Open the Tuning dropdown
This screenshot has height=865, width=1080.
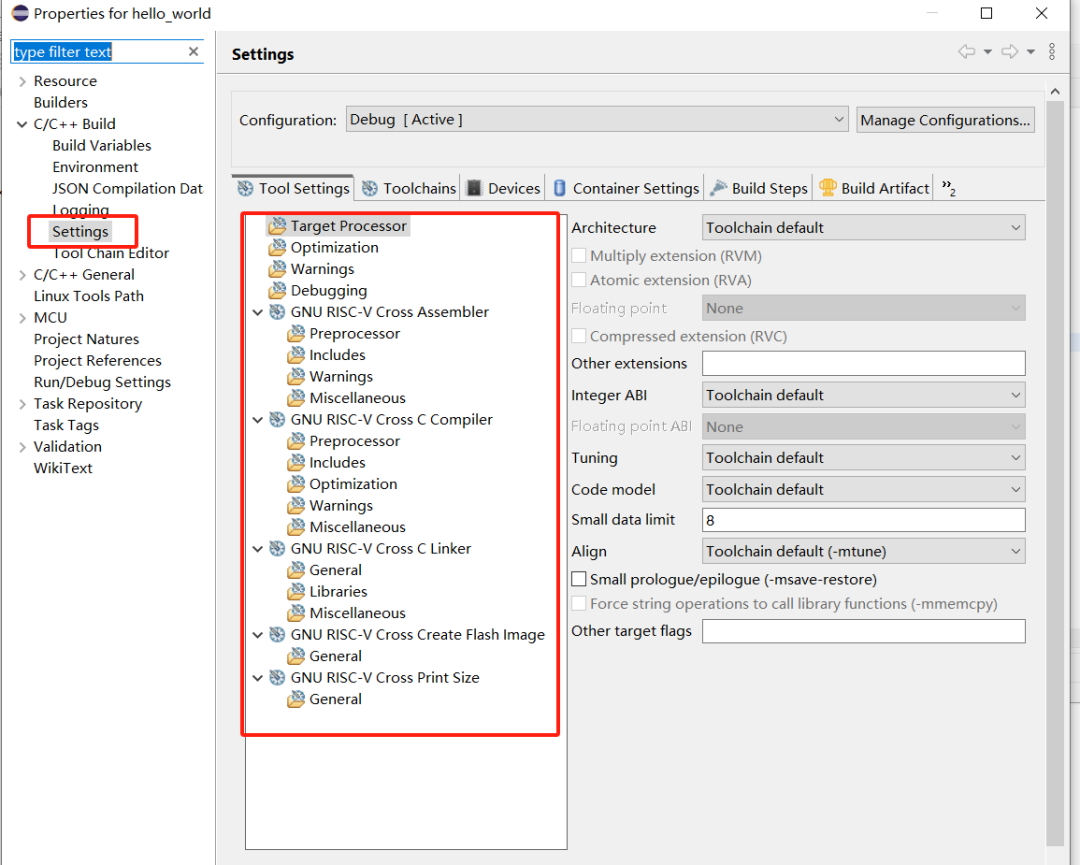tap(864, 458)
